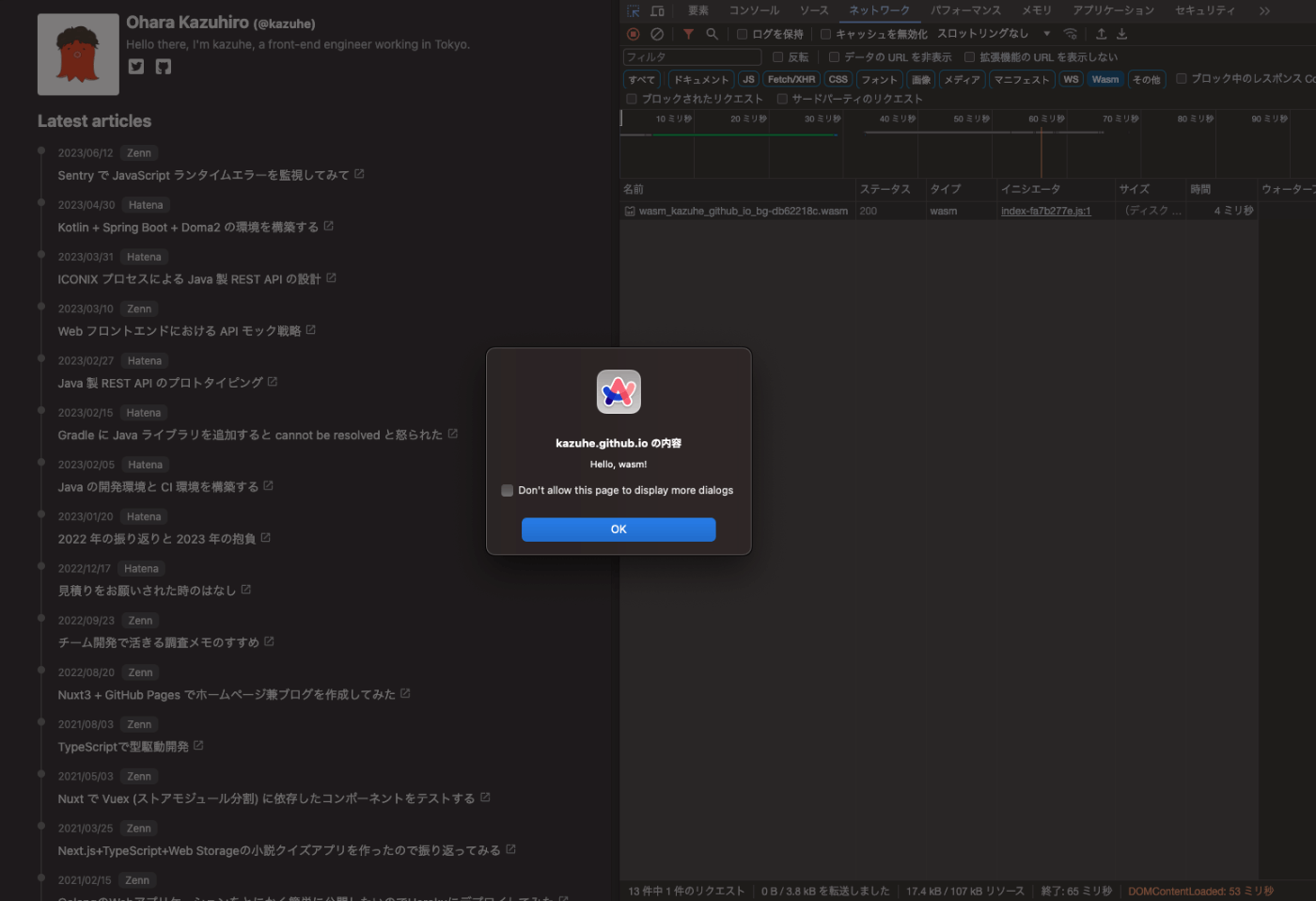Switch to the ソース tab

pos(814,10)
